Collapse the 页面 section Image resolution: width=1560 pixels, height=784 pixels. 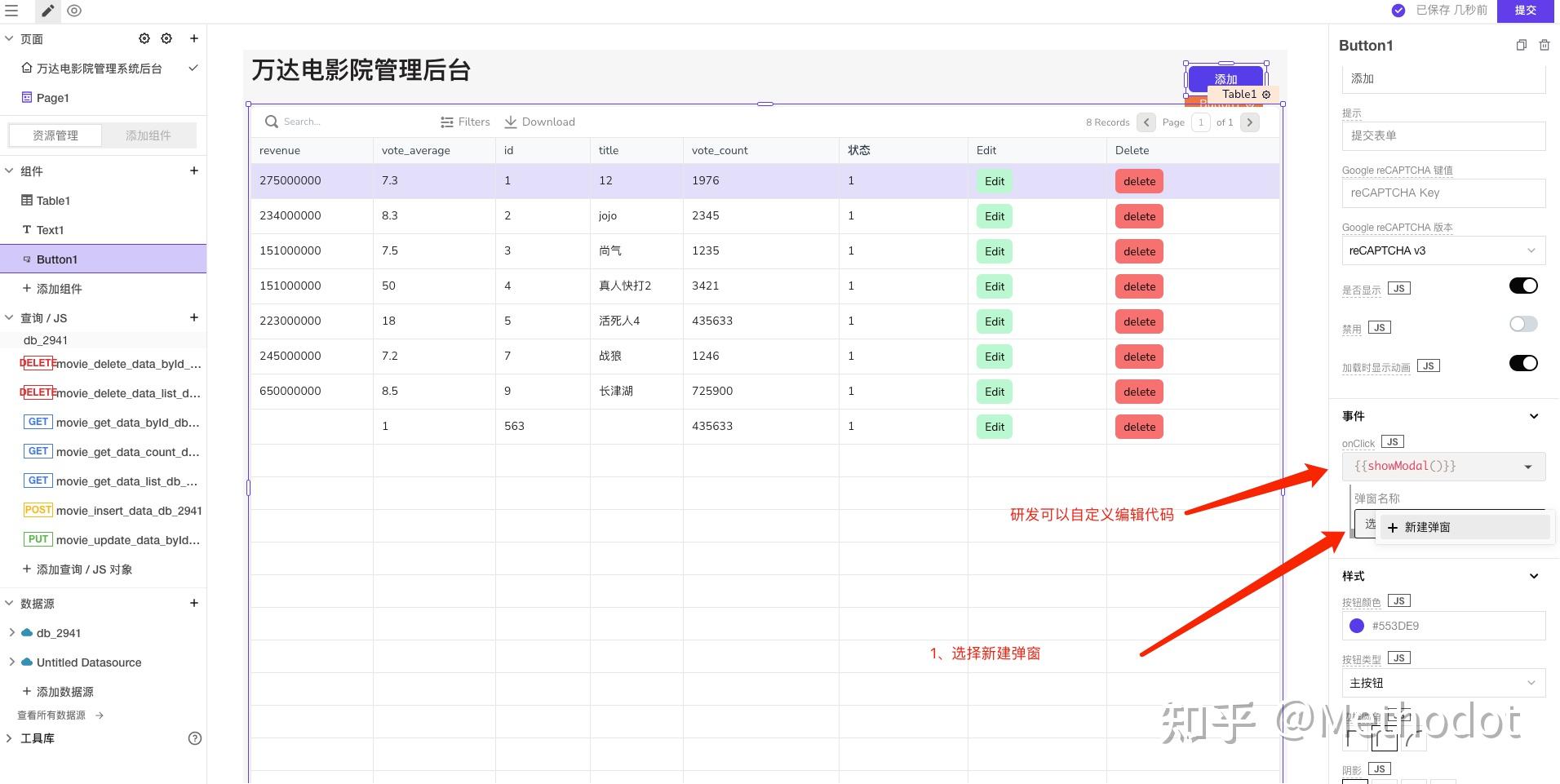[10, 38]
